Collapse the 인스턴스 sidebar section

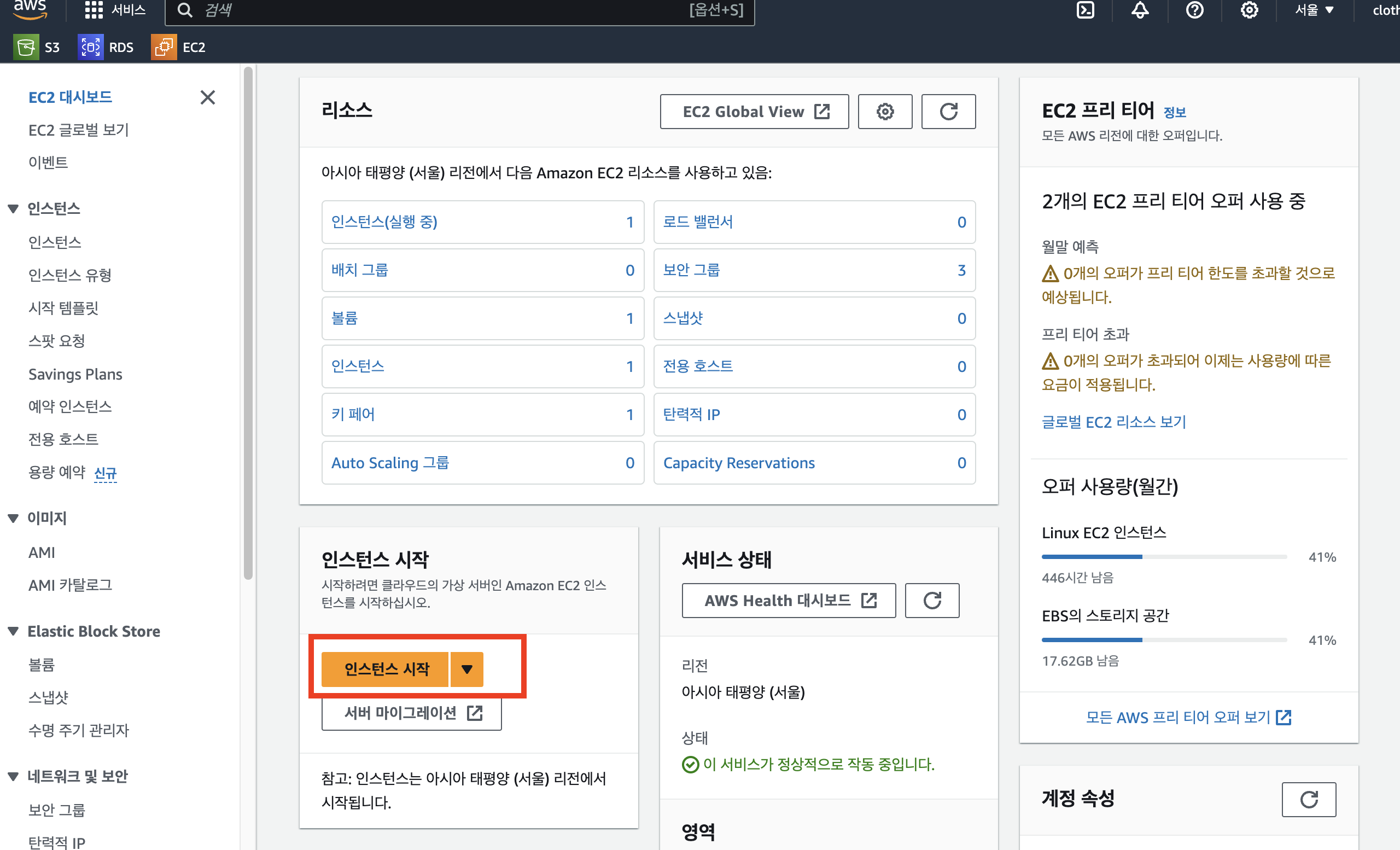tap(13, 208)
